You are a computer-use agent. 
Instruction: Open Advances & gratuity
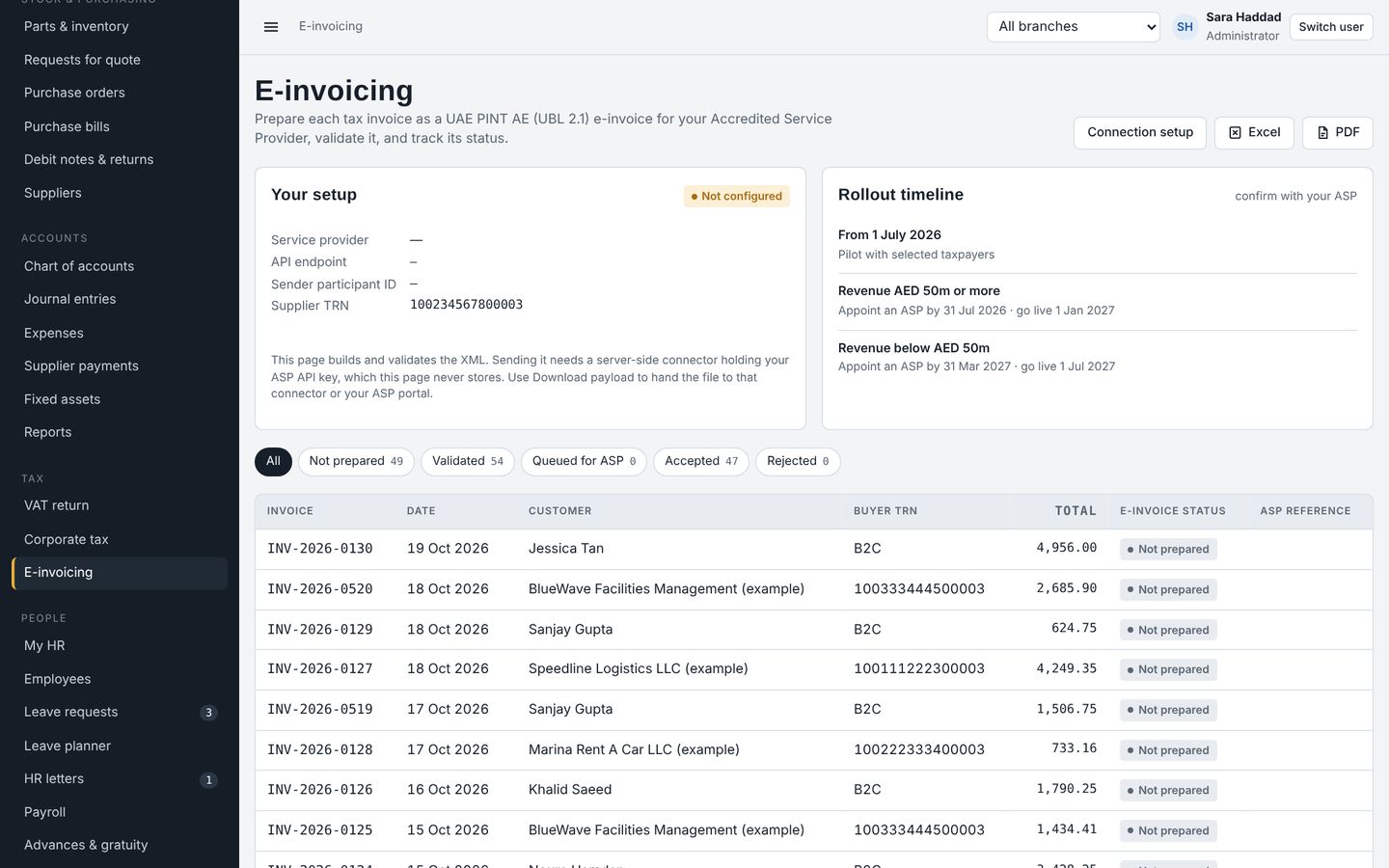click(x=120, y=845)
